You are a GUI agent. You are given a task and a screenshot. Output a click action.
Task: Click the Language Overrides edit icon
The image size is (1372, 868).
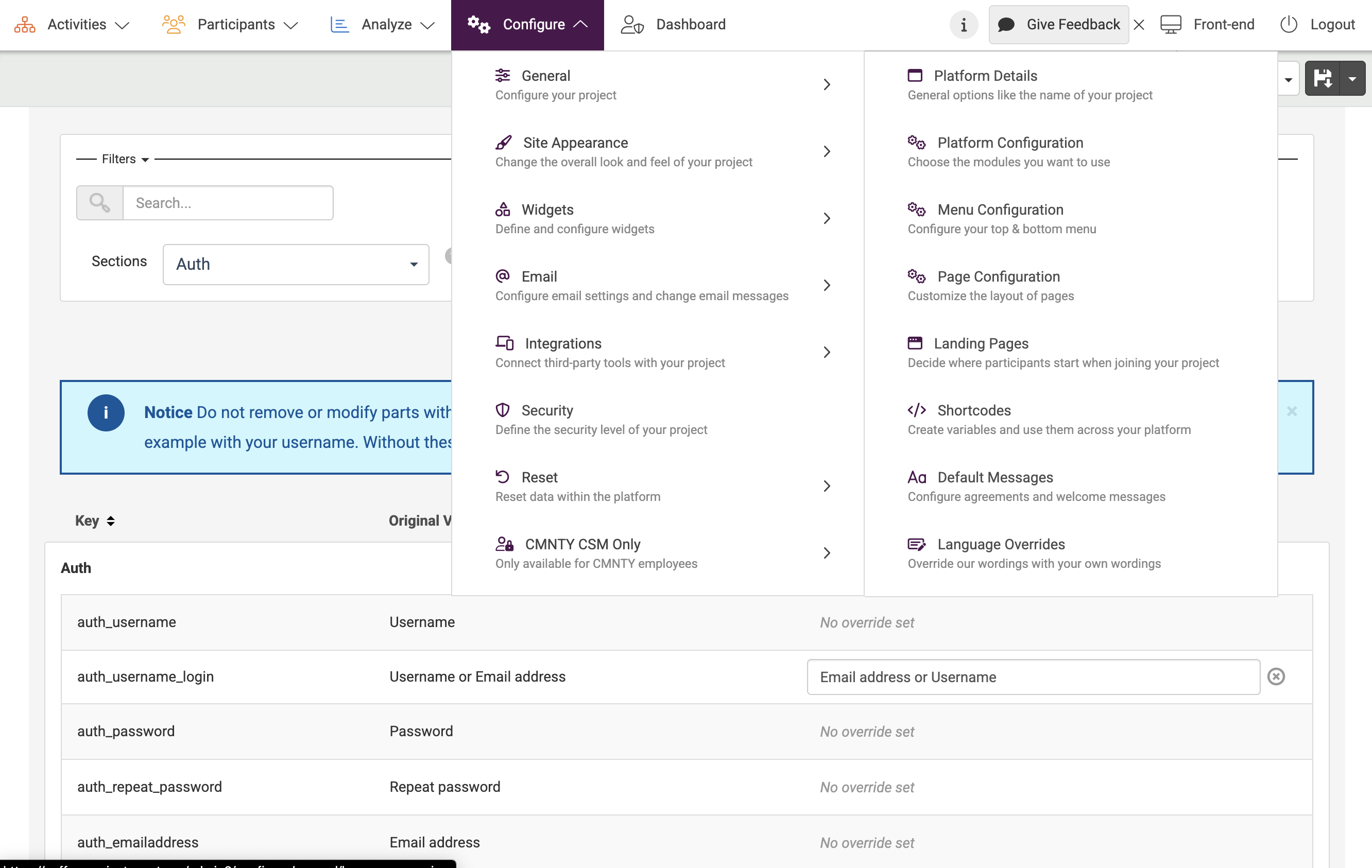point(916,544)
